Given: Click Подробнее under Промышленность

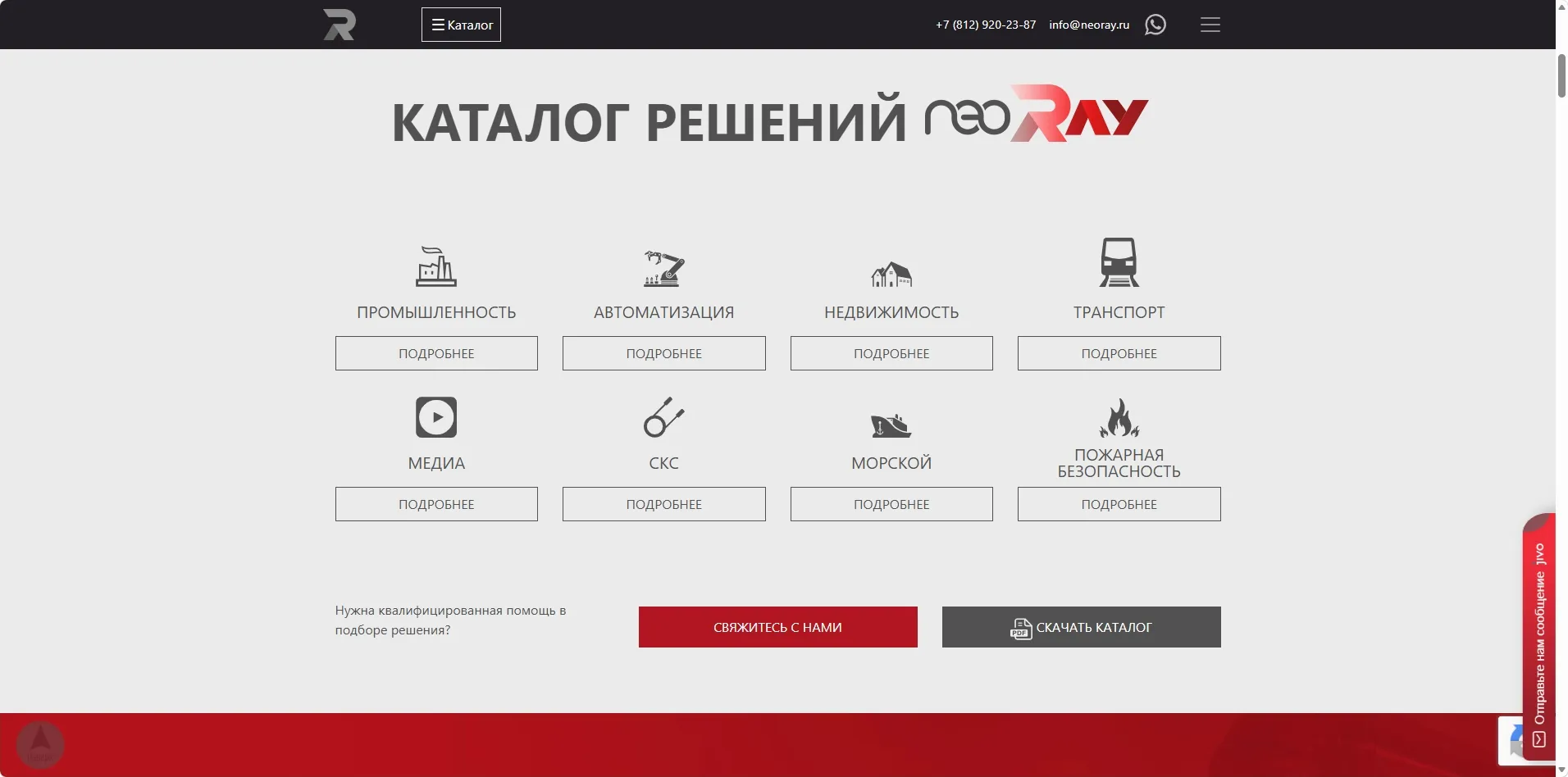Looking at the screenshot, I should pos(436,353).
